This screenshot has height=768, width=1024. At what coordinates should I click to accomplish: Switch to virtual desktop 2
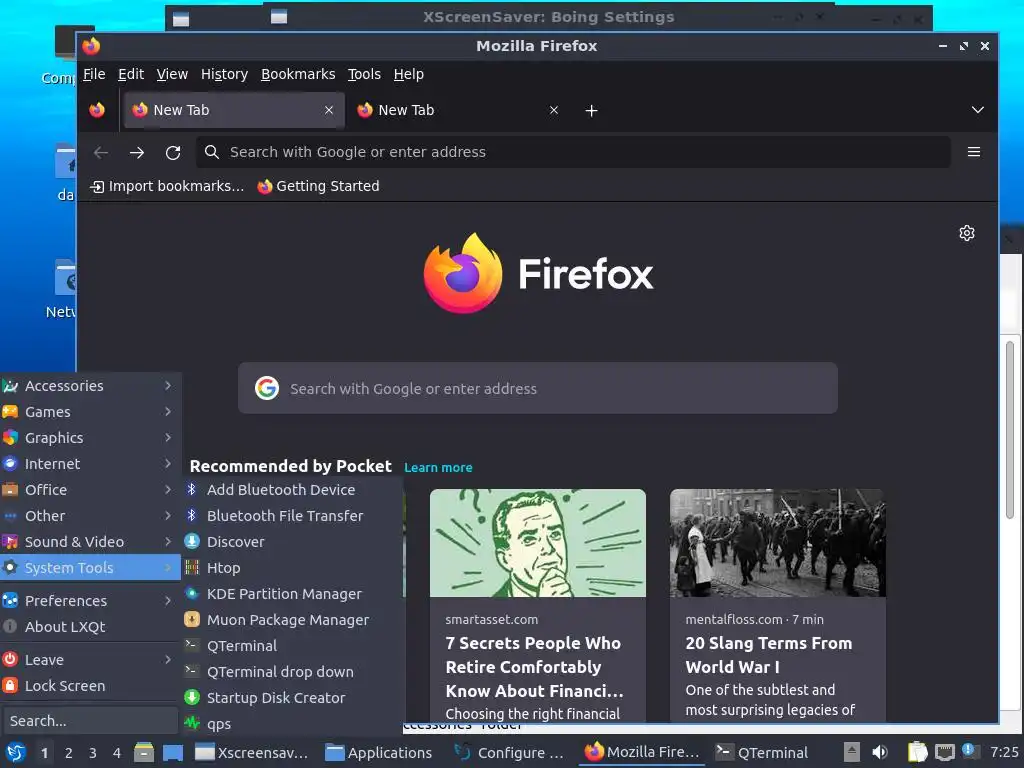(69, 753)
